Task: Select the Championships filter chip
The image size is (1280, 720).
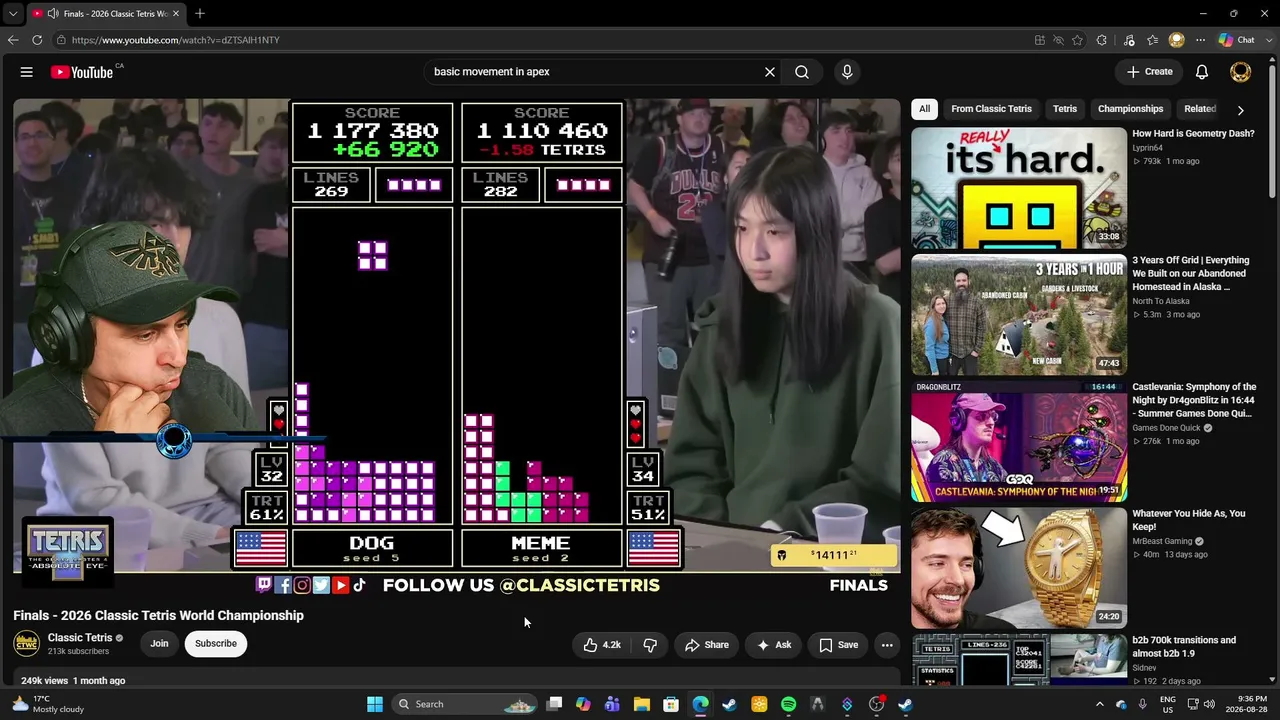Action: [x=1131, y=109]
